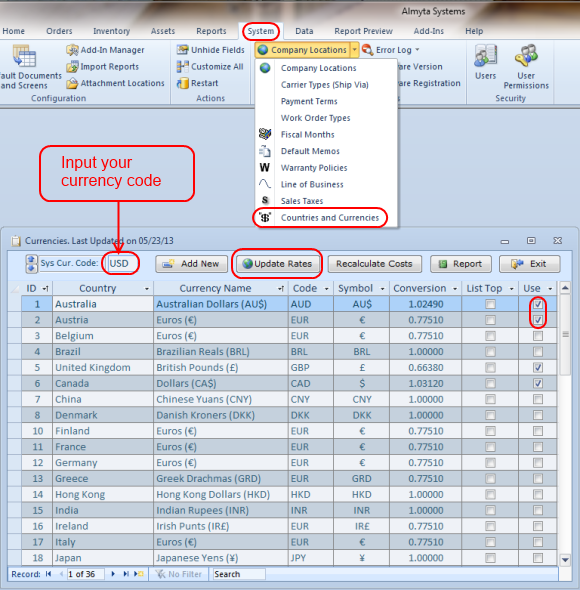Click the Restart icon
The height and width of the screenshot is (590, 580).
pyautogui.click(x=183, y=83)
